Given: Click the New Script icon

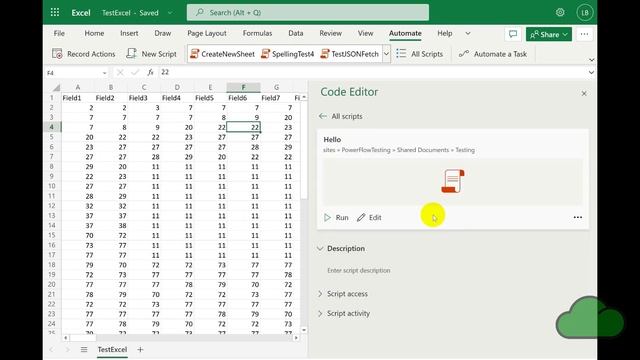Looking at the screenshot, I should [x=131, y=53].
